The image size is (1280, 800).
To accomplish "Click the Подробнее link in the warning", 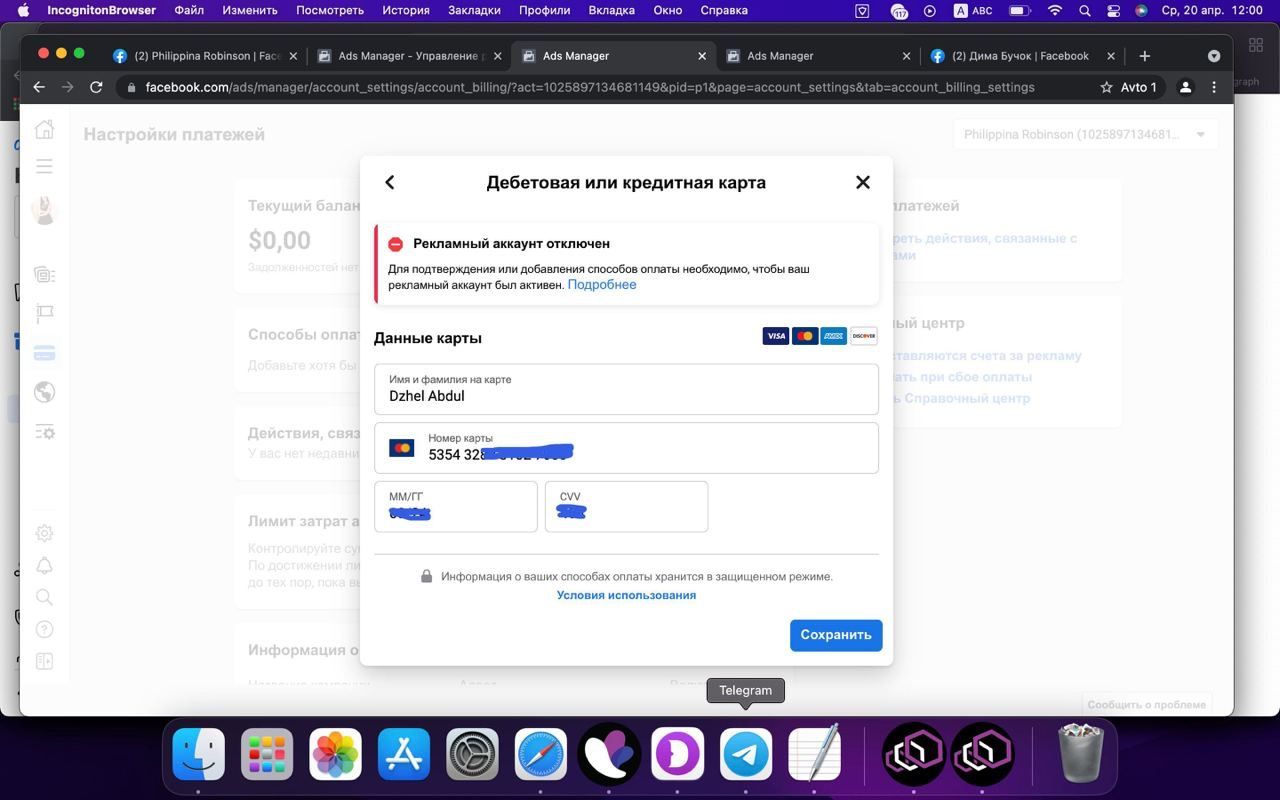I will point(602,285).
